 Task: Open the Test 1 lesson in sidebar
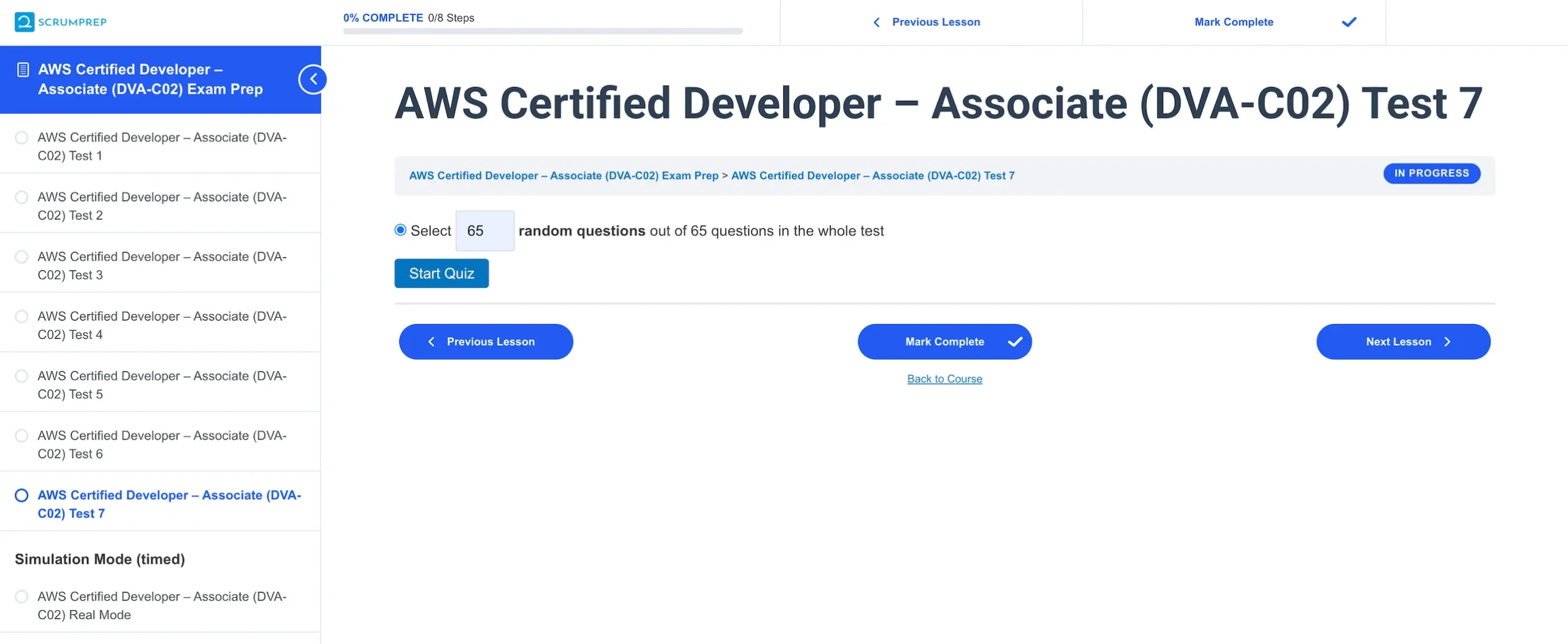[x=162, y=146]
